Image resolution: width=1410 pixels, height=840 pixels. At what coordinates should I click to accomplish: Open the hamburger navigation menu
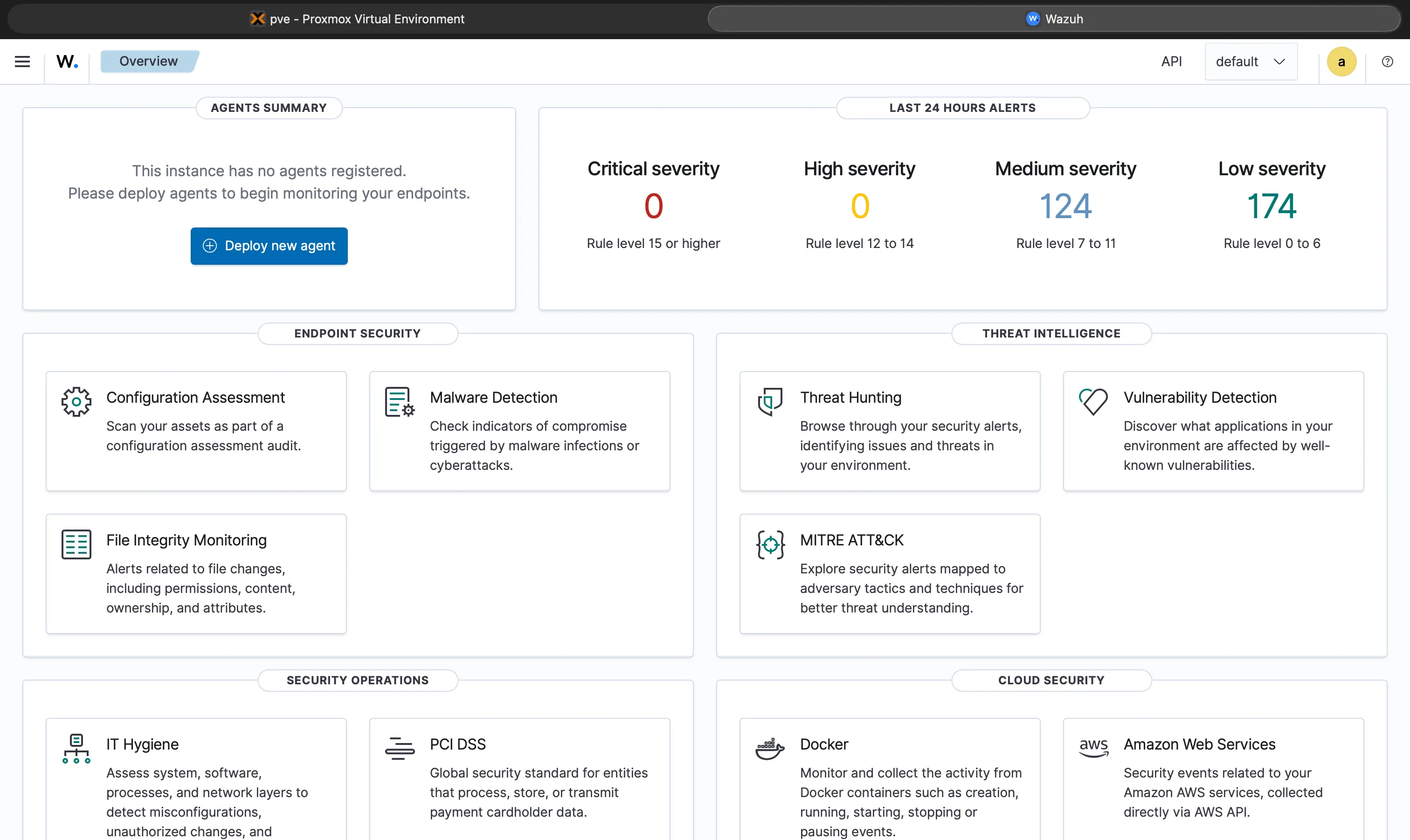22,62
